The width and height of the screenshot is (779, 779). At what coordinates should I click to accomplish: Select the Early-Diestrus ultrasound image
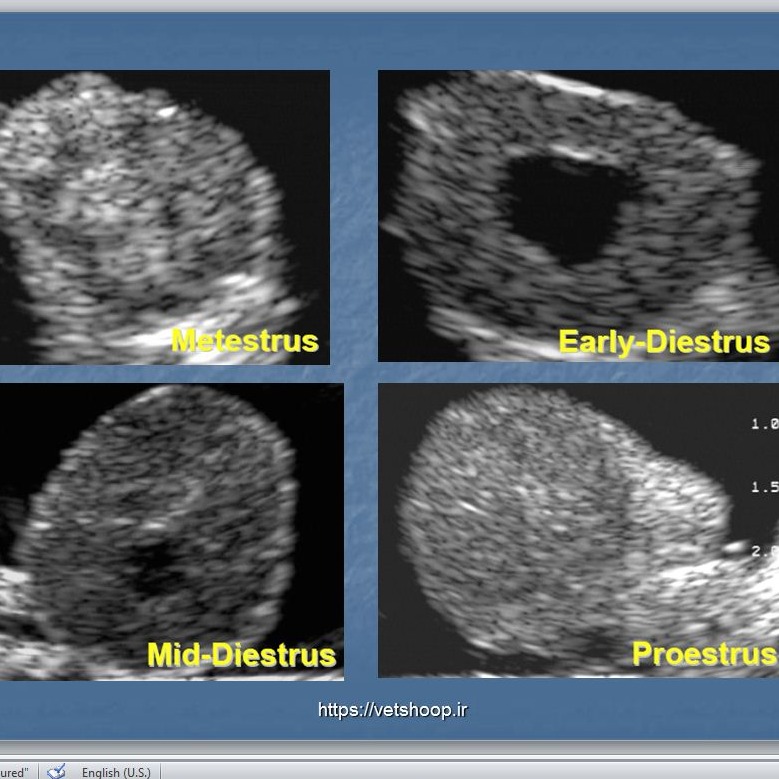coord(578,216)
